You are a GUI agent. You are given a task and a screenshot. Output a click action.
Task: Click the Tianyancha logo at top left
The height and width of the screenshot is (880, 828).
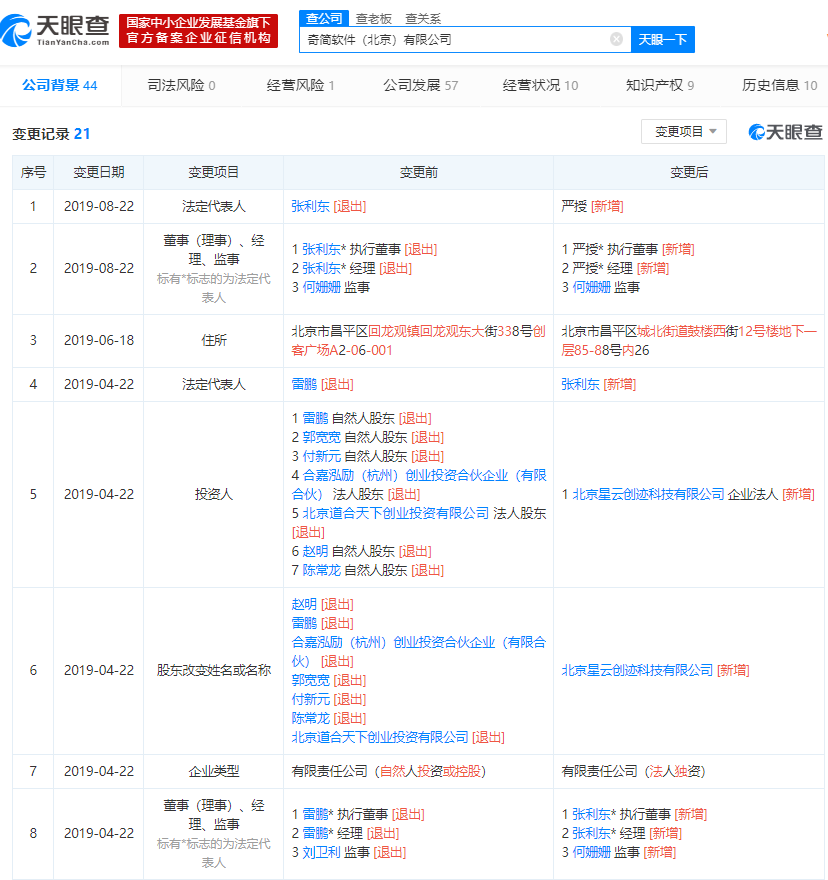click(56, 31)
